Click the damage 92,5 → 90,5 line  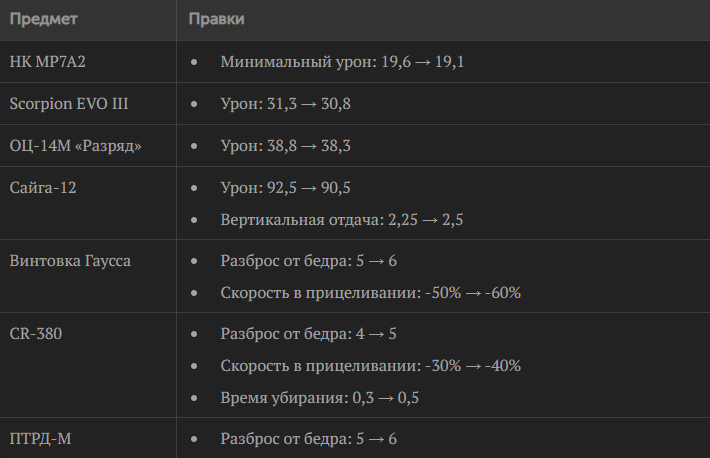(x=285, y=188)
